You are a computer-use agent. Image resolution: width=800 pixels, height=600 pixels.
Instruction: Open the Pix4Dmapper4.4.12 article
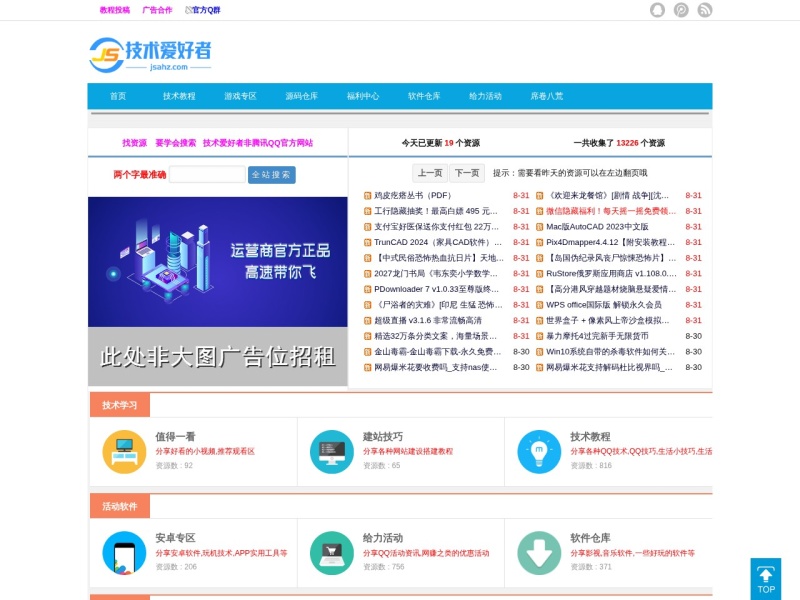click(610, 242)
